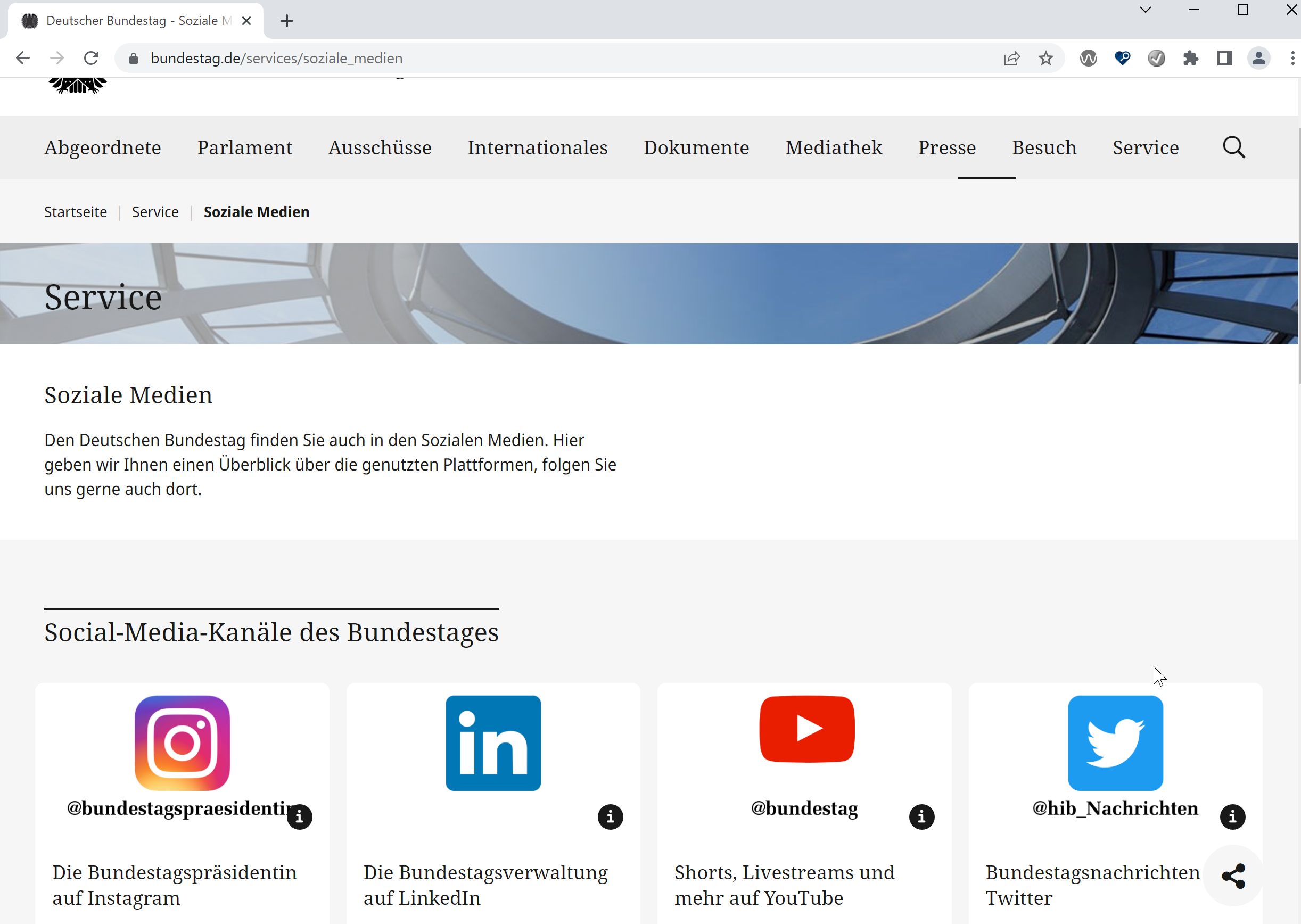Screen dimensions: 1301x924
Task: Open @hib_Nachrichten Twitter handle
Action: (1115, 808)
